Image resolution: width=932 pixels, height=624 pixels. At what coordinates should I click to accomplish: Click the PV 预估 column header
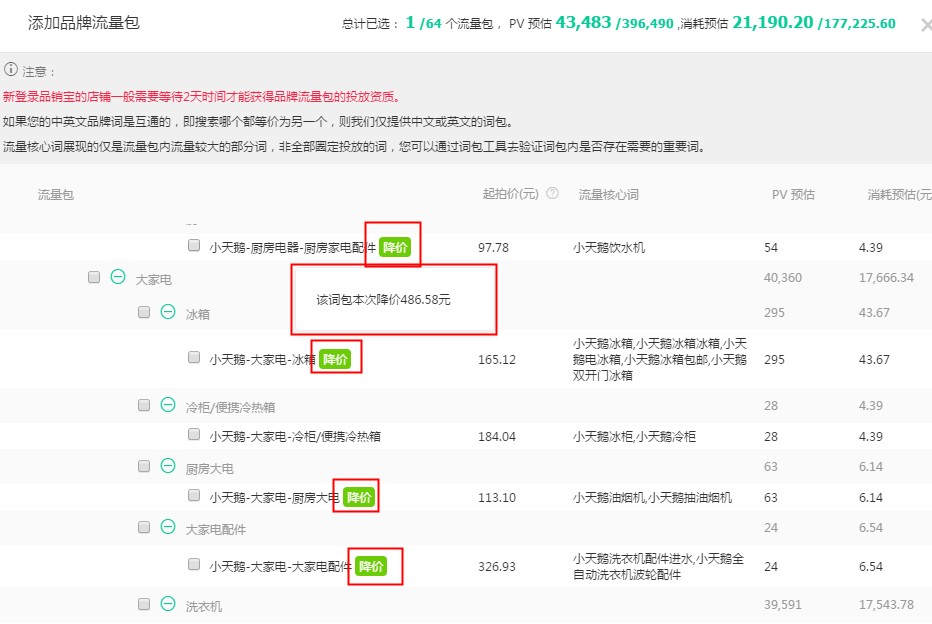point(794,194)
